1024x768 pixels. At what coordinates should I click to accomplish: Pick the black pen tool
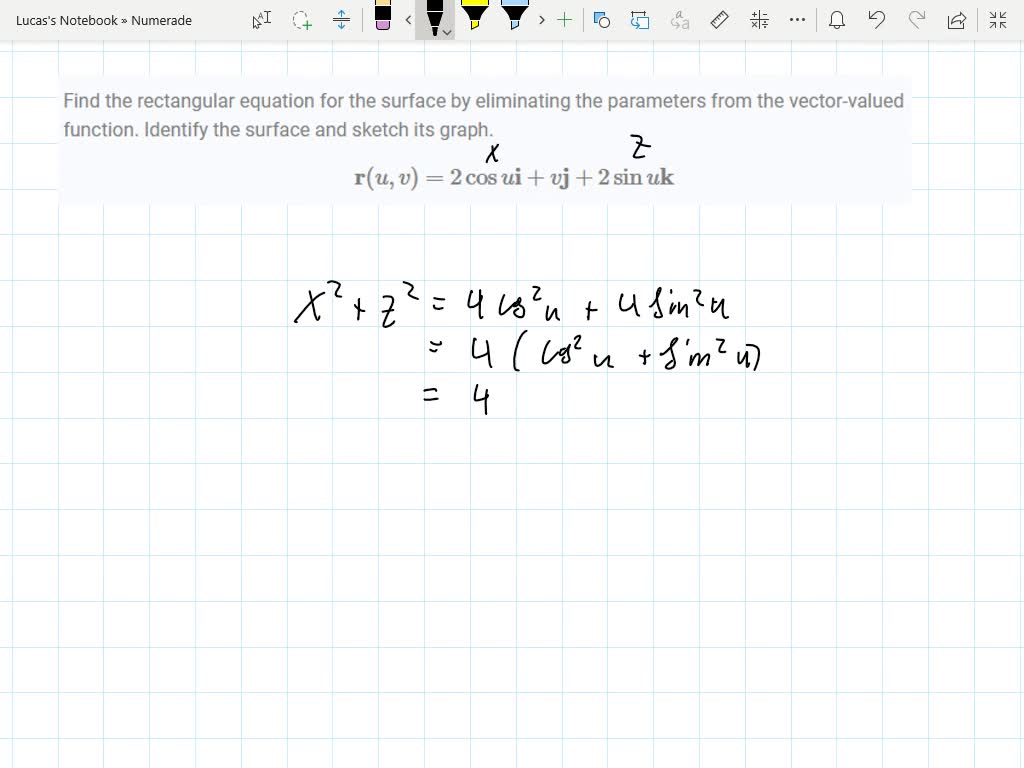point(435,18)
